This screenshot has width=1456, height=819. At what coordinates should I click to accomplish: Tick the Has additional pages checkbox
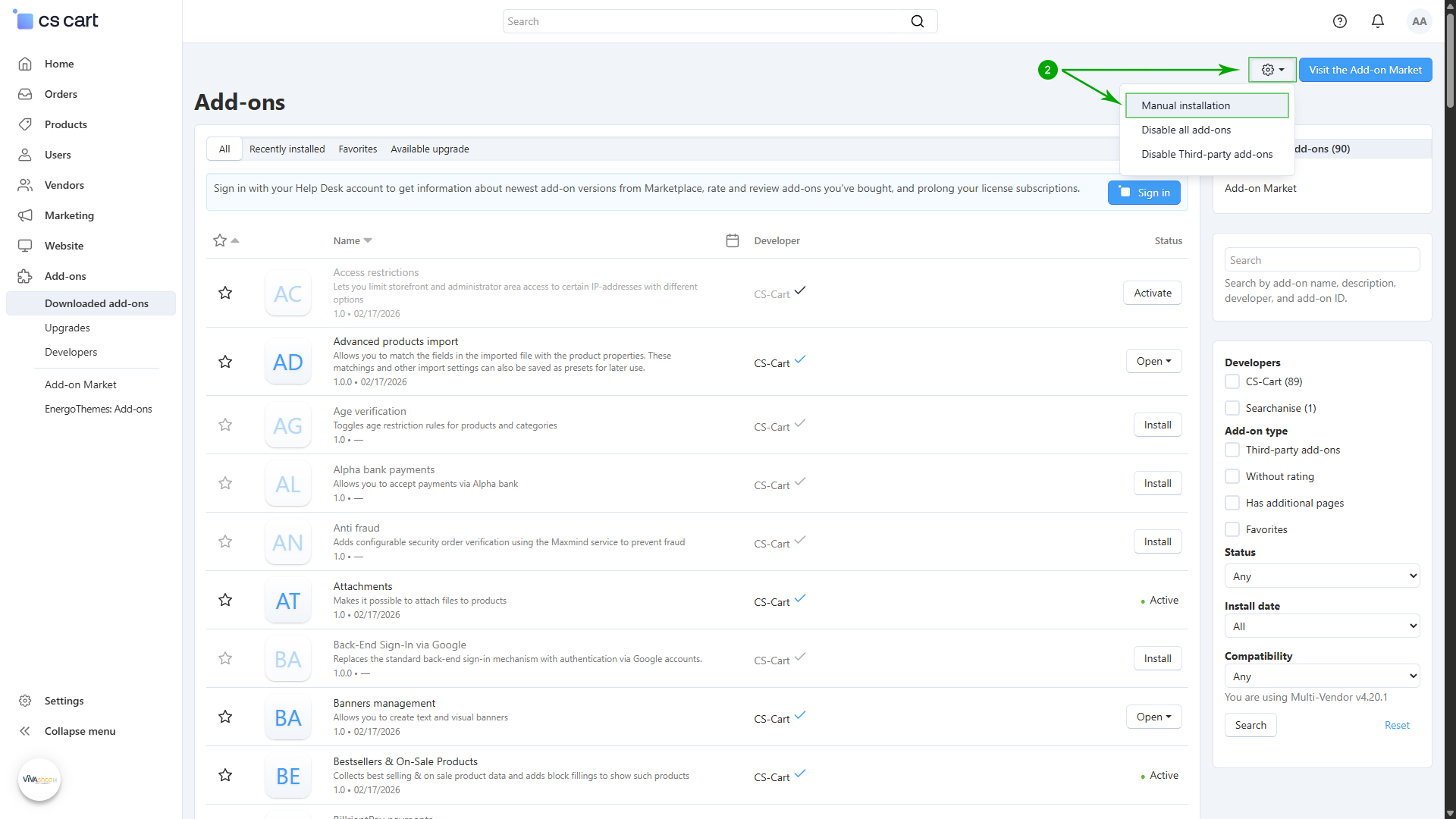coord(1232,503)
